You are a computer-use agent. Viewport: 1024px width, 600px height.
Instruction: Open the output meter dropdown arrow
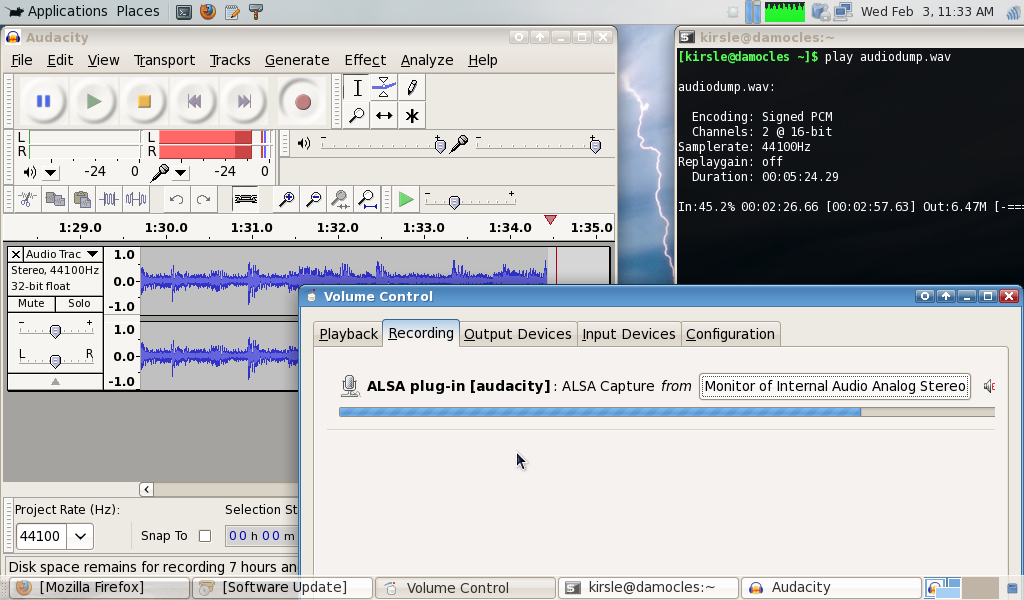(50, 173)
